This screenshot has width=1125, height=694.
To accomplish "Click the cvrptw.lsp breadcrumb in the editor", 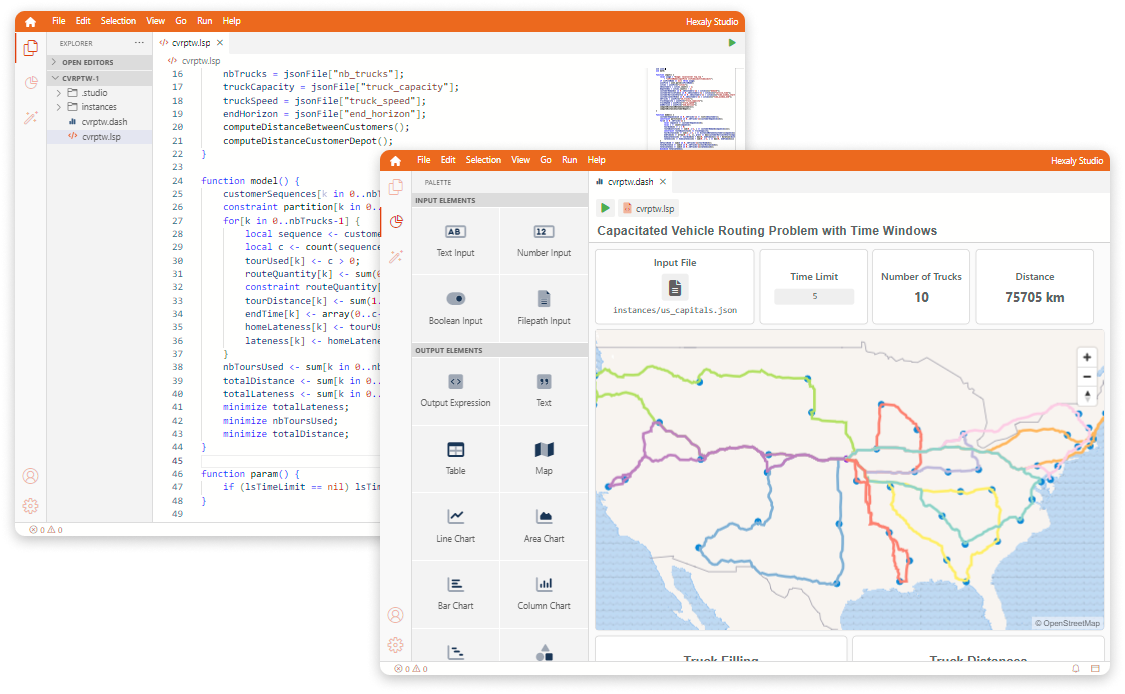I will coord(195,61).
